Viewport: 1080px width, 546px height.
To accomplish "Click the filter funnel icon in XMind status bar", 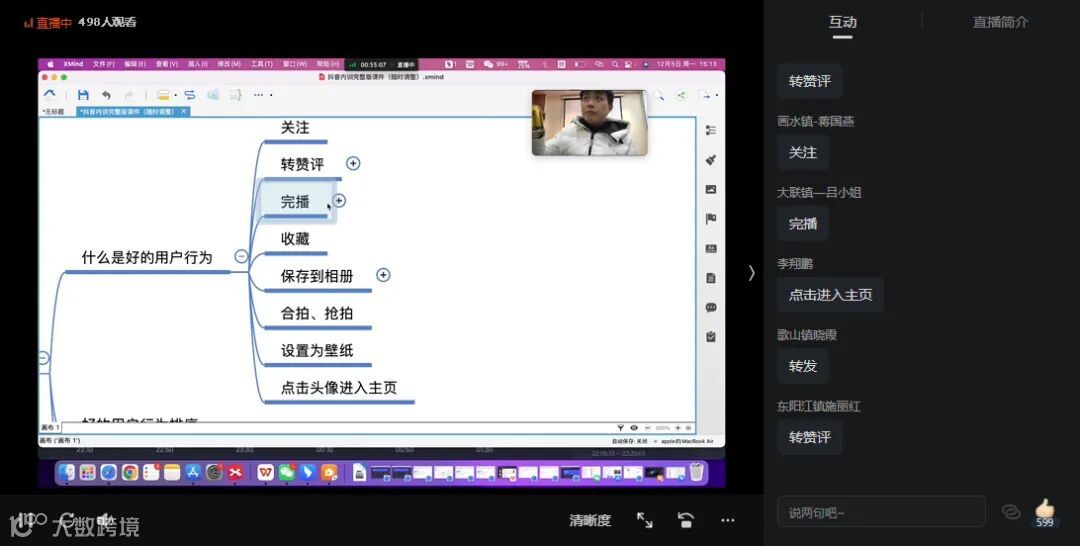I will 621,428.
